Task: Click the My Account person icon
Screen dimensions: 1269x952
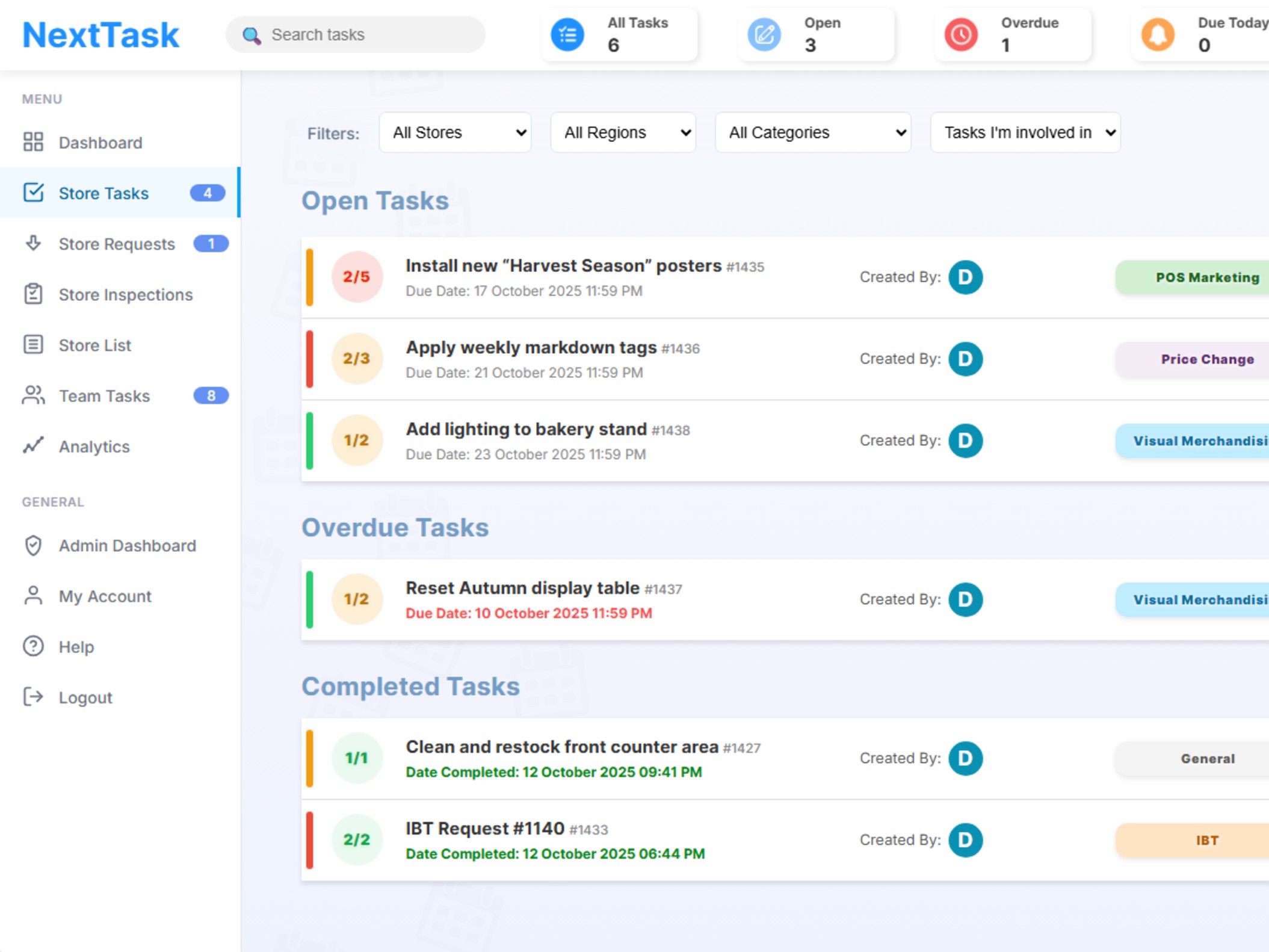Action: (x=33, y=596)
